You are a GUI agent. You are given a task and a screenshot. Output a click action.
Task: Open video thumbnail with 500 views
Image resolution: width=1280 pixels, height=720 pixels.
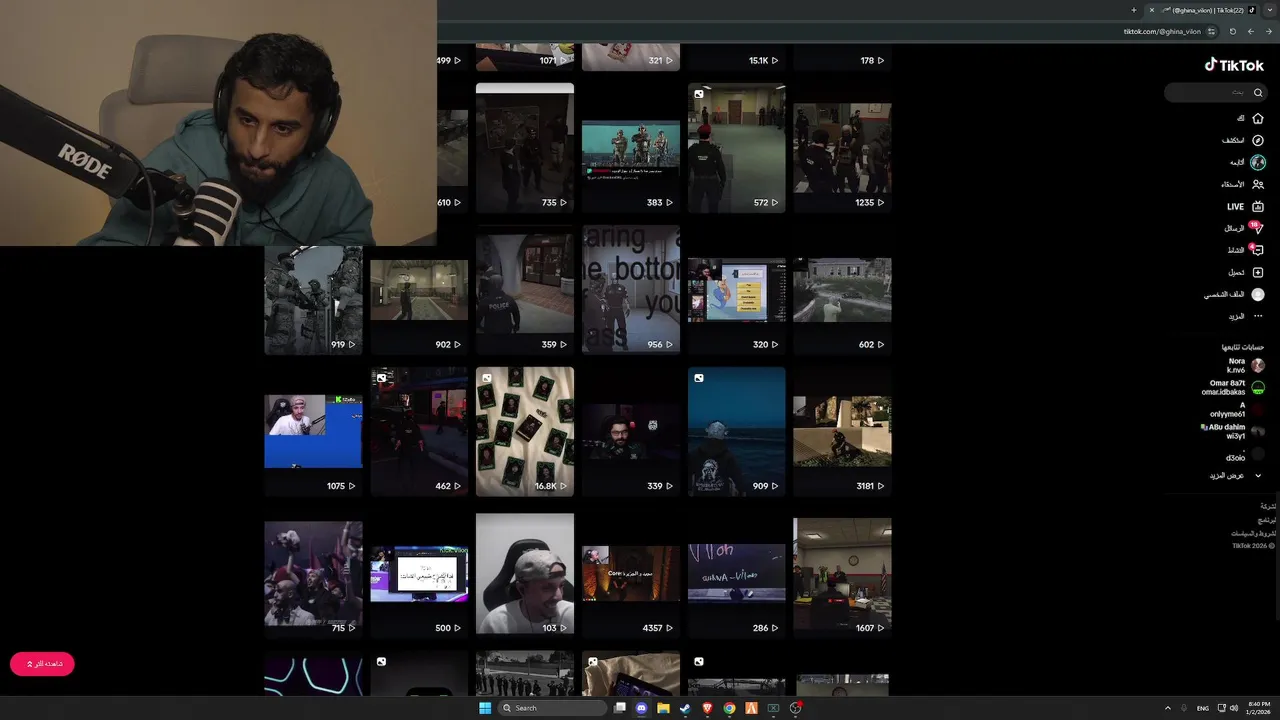(419, 573)
